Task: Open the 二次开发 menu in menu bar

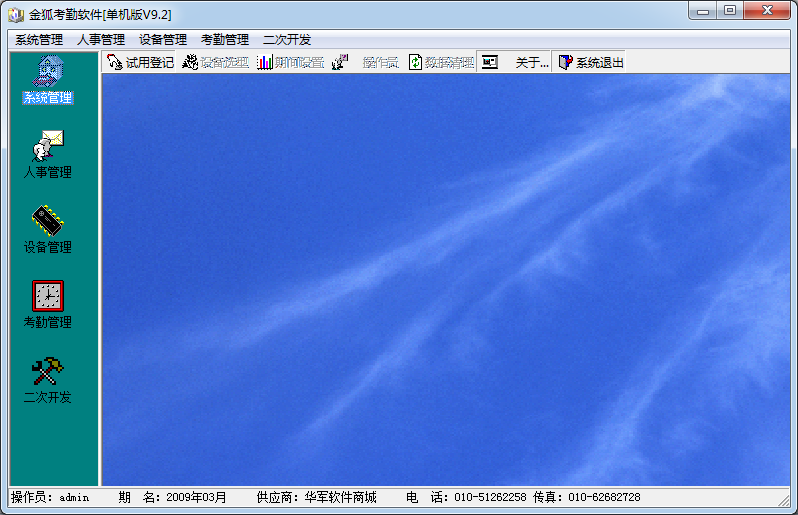Action: click(287, 40)
